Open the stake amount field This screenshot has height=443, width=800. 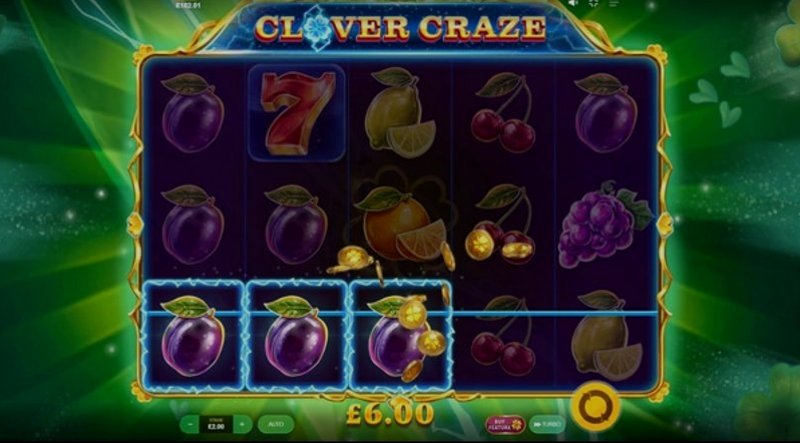216,424
